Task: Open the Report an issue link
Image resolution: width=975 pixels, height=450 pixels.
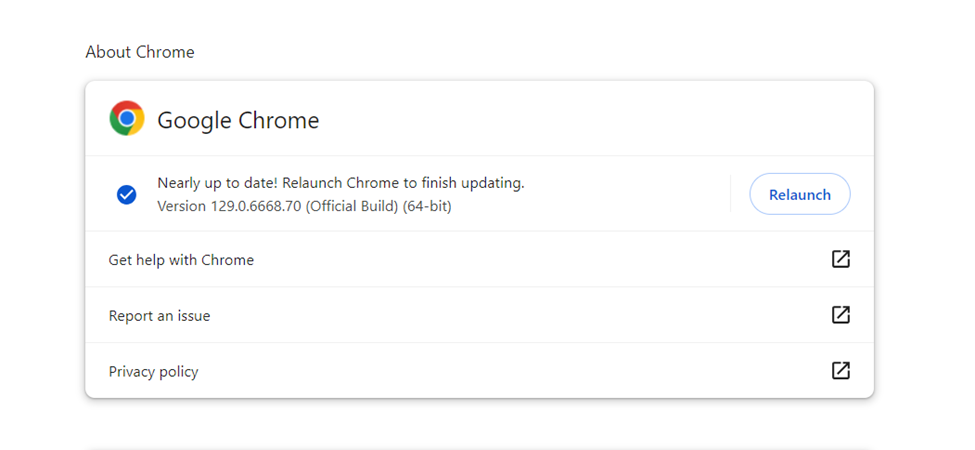Action: (159, 316)
